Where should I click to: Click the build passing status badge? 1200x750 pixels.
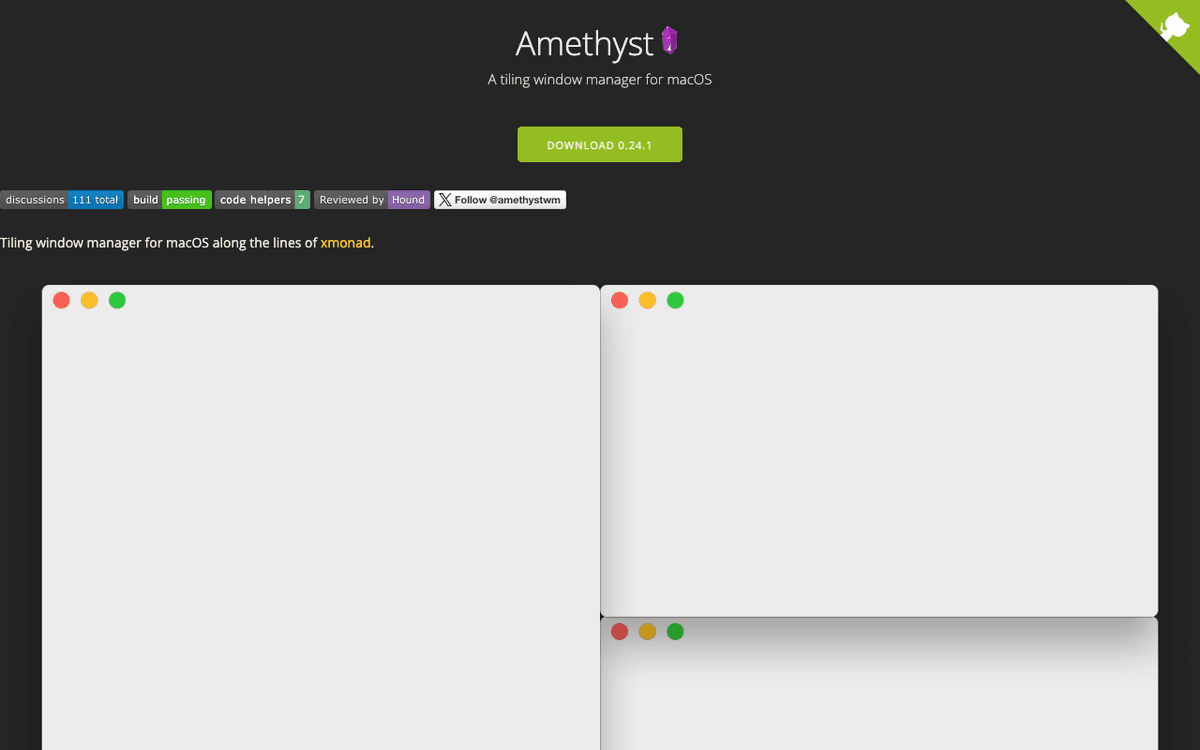[x=169, y=199]
